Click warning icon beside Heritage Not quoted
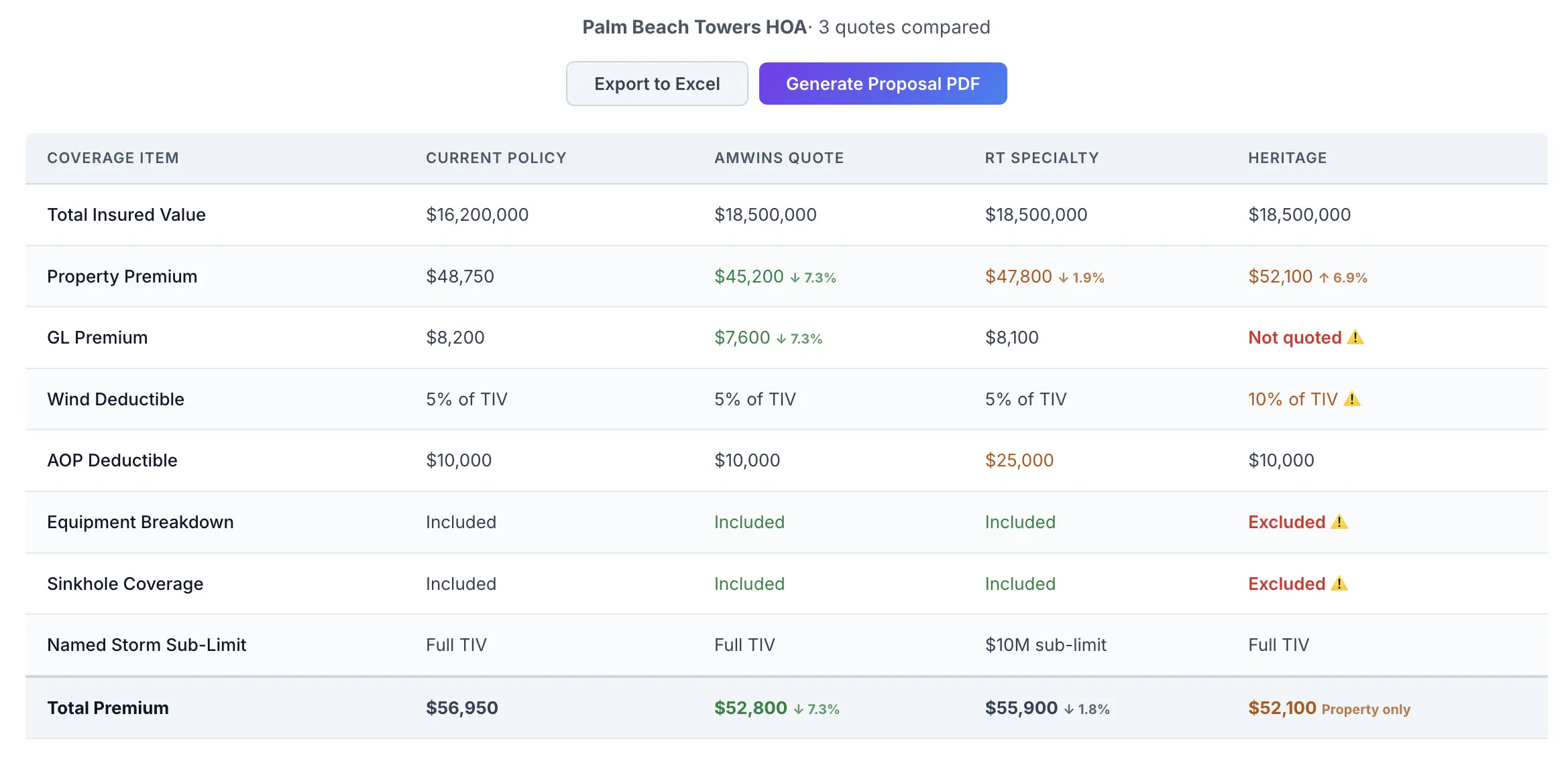This screenshot has height=757, width=1568. (x=1355, y=338)
